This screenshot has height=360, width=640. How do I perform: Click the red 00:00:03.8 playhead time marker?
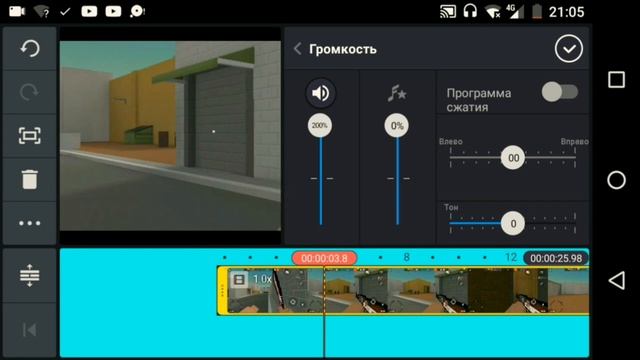324,258
